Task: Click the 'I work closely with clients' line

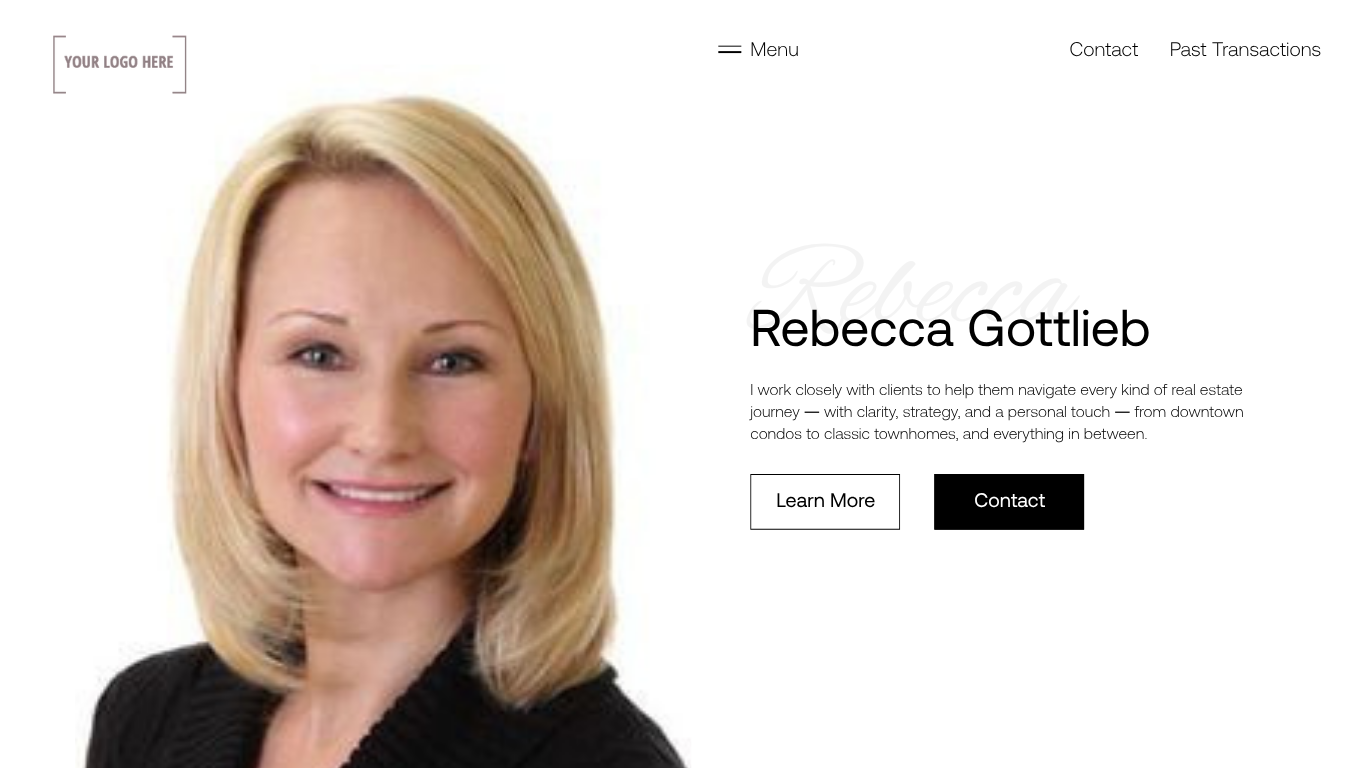Action: (x=996, y=390)
